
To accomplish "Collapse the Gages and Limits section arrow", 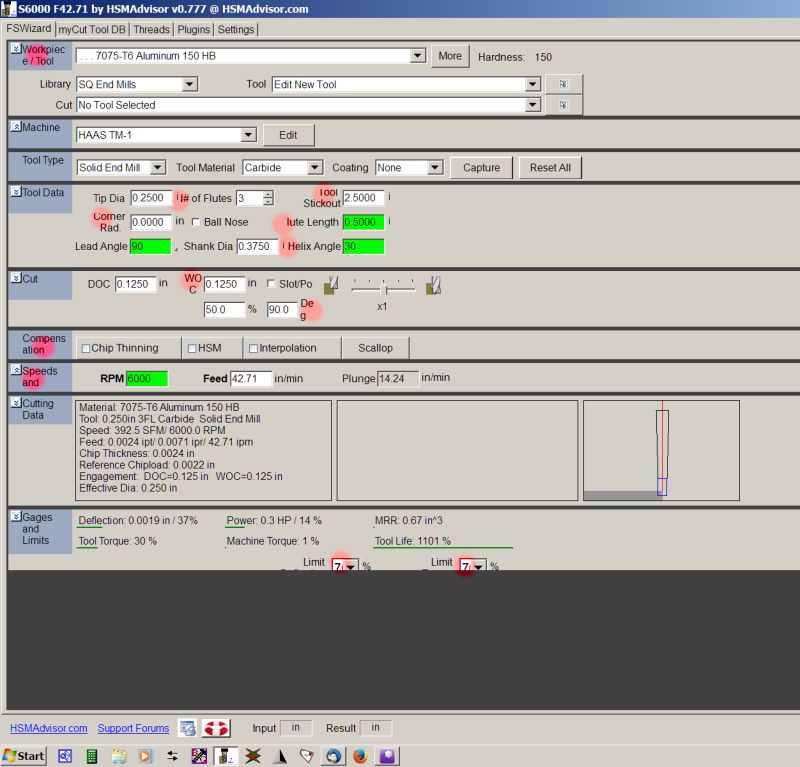I will pos(15,516).
